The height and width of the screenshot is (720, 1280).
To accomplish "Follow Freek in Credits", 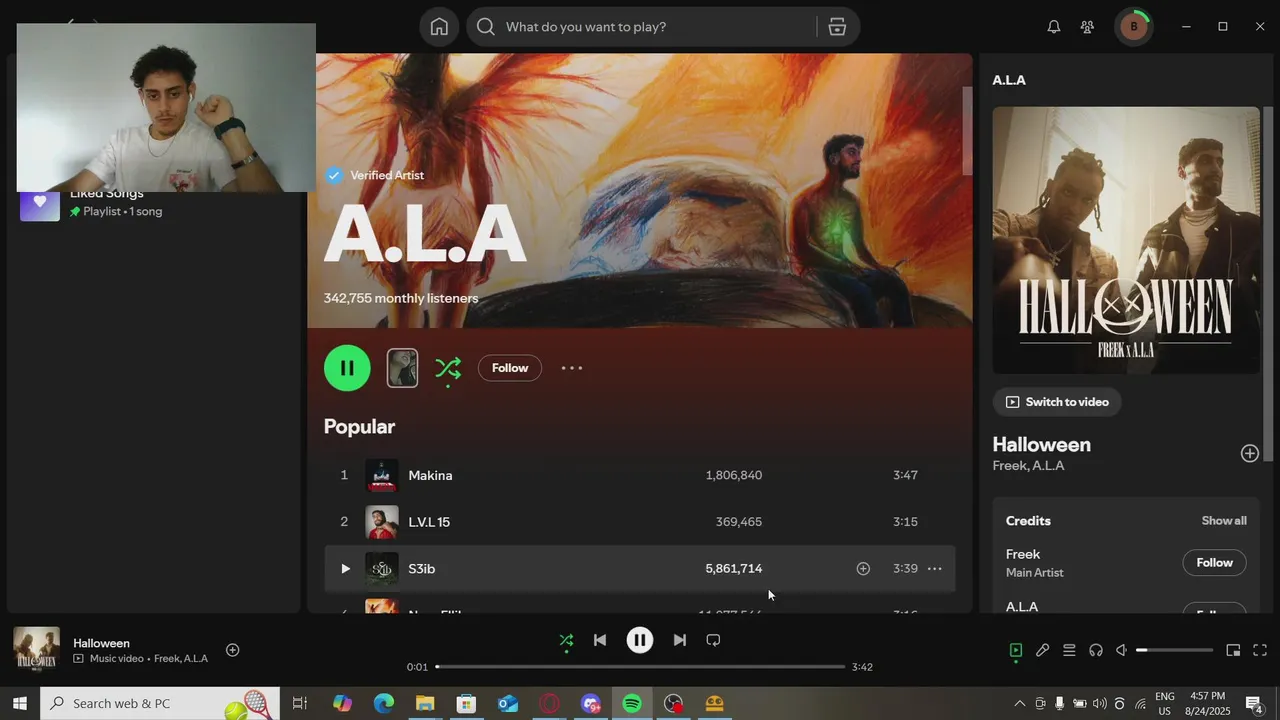I will 1215,563.
